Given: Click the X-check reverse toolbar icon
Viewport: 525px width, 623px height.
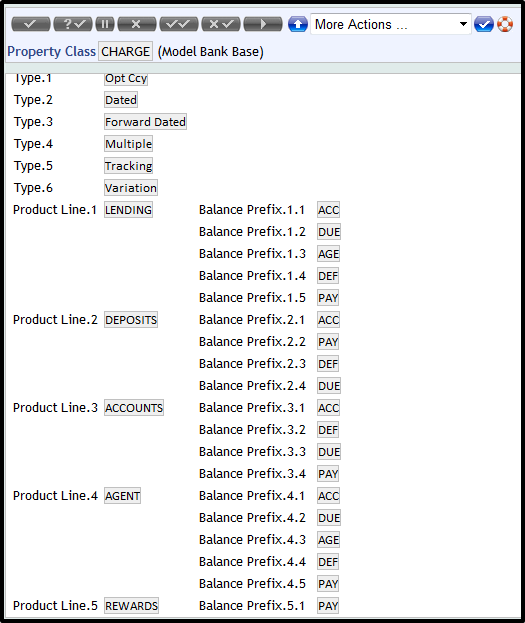Looking at the screenshot, I should click(x=221, y=24).
